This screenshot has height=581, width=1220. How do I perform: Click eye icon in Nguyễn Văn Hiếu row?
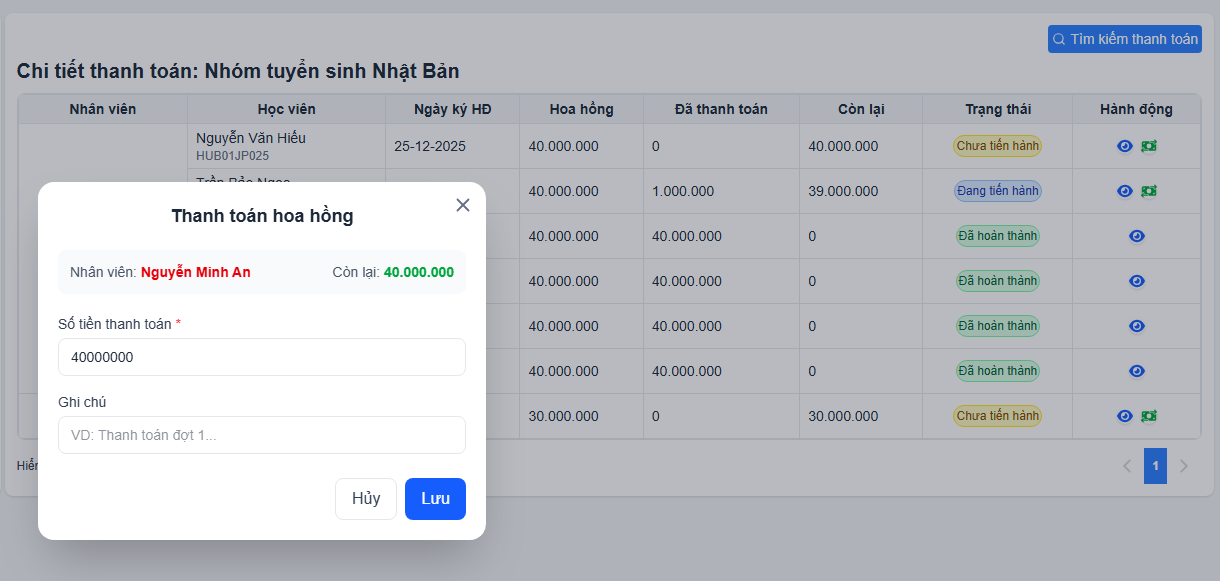1125,146
